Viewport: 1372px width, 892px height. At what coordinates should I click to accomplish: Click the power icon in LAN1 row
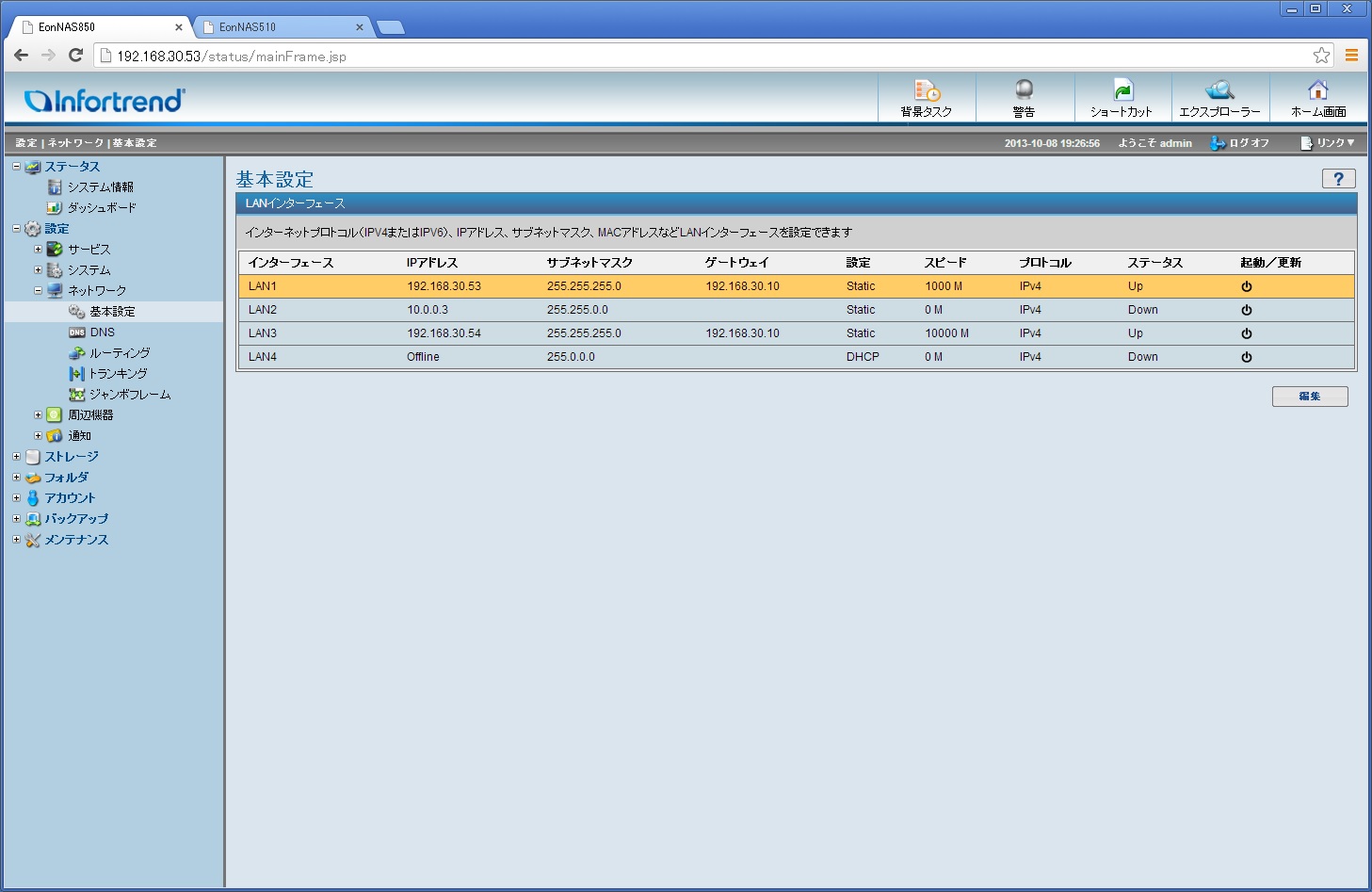pos(1246,286)
